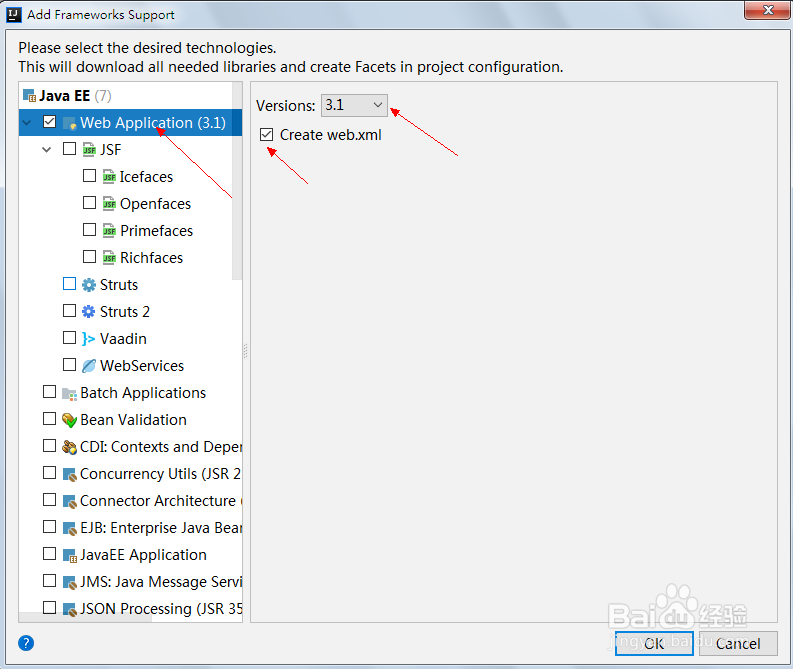The width and height of the screenshot is (793, 669).
Task: Open the Versions dropdown
Action: tap(354, 105)
